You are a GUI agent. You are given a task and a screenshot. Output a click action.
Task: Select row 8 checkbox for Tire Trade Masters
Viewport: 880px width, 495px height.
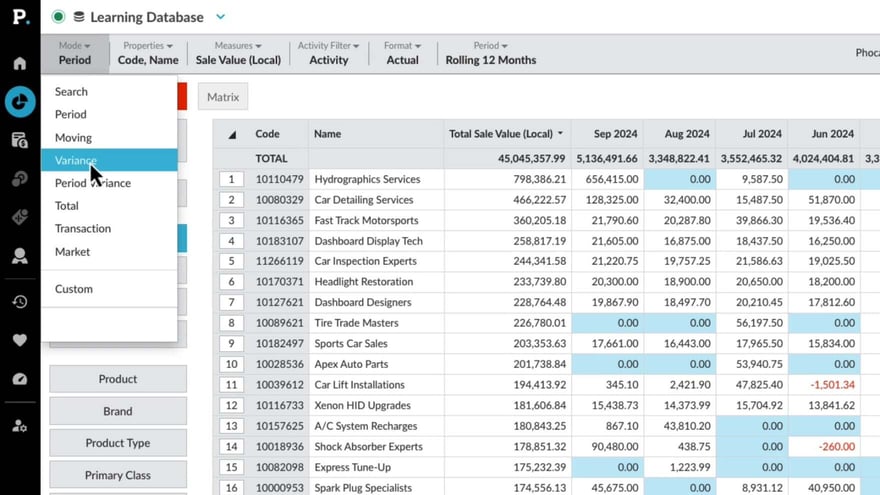coord(231,323)
